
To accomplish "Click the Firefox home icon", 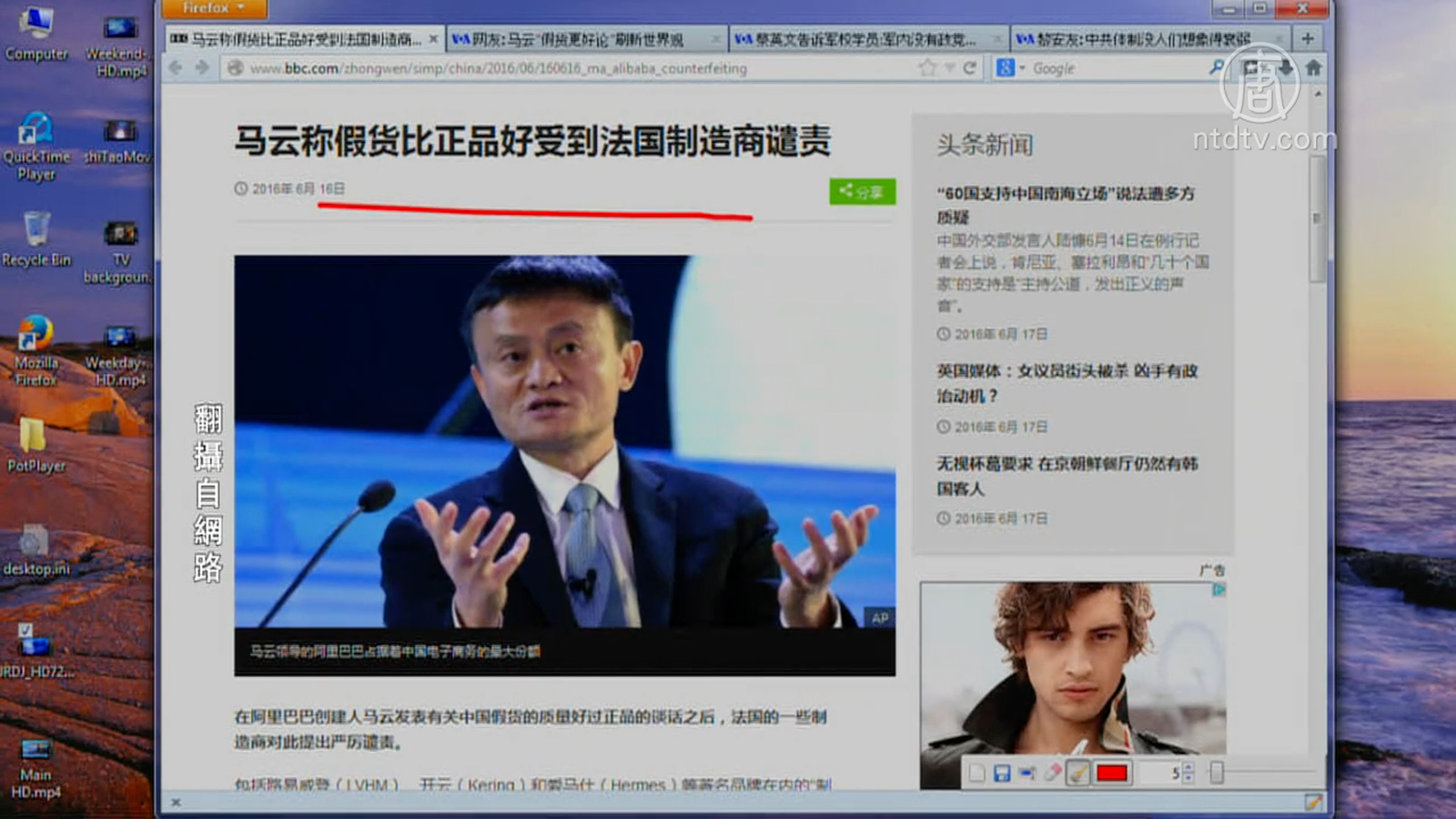I will click(x=1313, y=67).
